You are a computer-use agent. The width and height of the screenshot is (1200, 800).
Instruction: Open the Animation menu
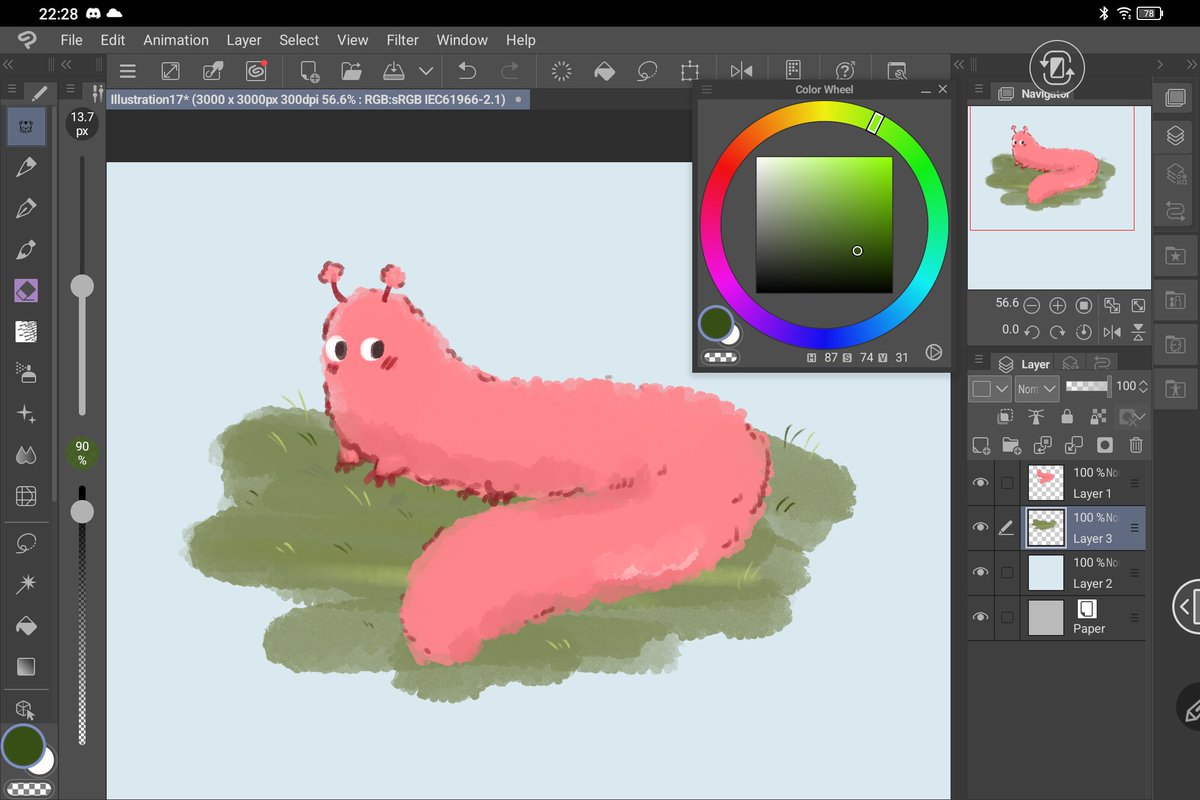tap(176, 40)
